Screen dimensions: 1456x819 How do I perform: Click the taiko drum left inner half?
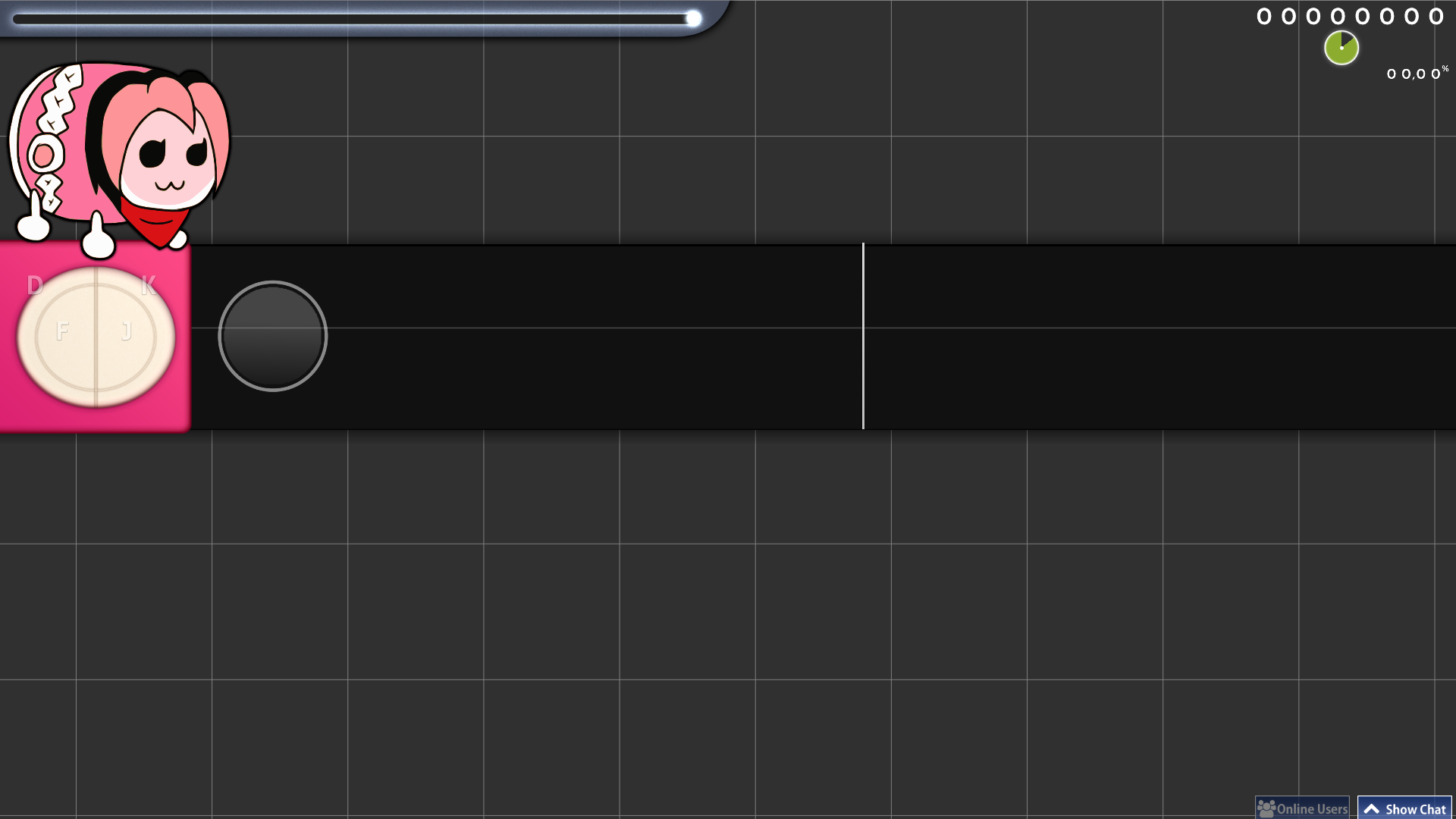[x=64, y=337]
